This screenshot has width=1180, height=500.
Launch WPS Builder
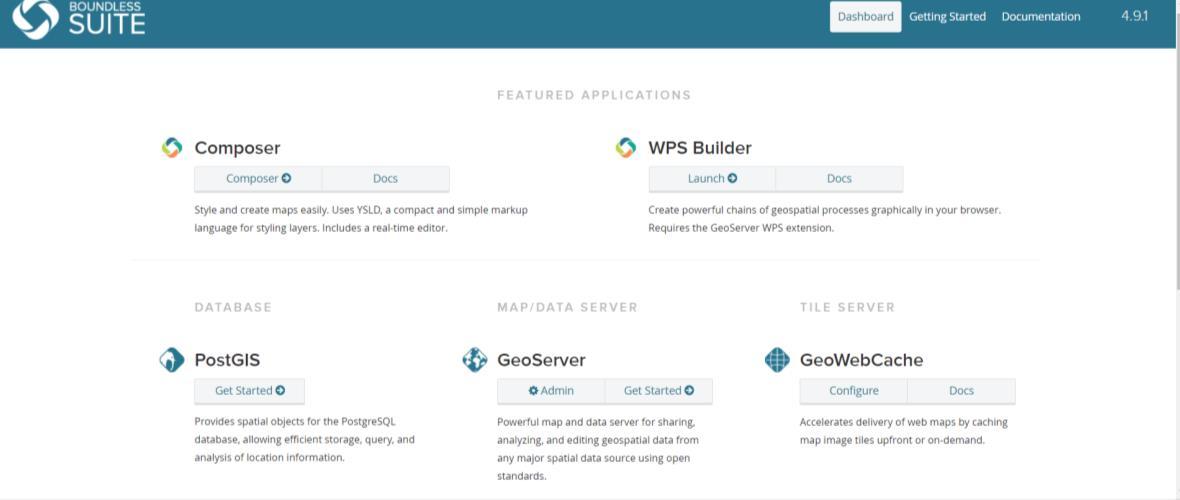(712, 178)
